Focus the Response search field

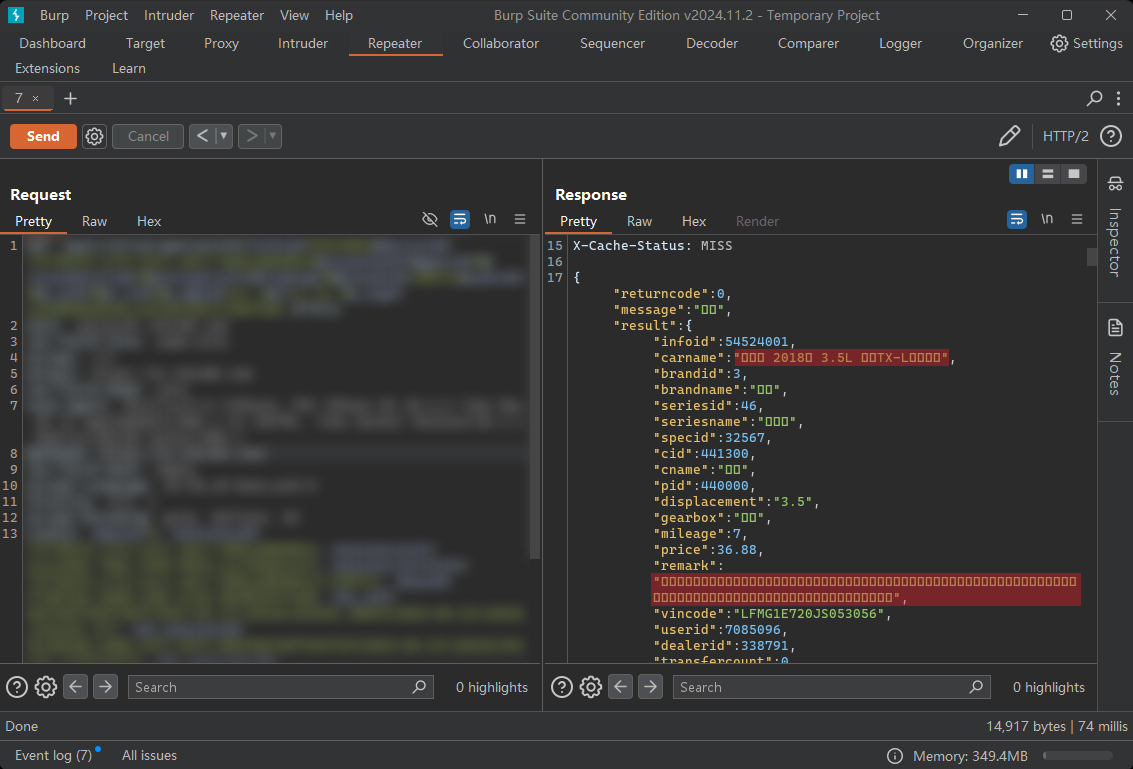pyautogui.click(x=831, y=687)
